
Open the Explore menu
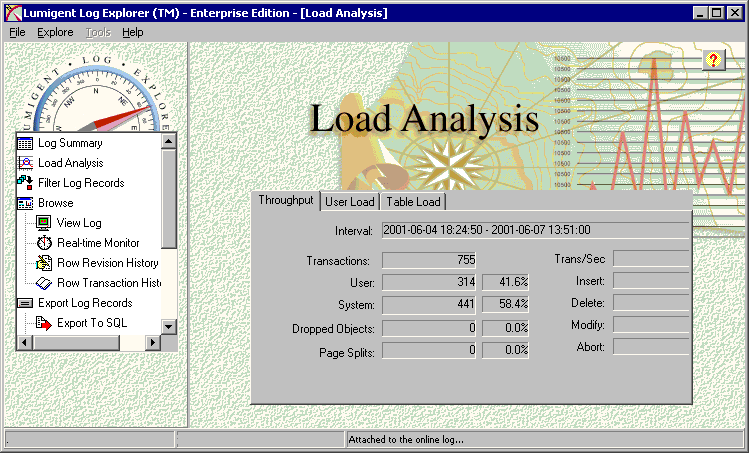(55, 32)
